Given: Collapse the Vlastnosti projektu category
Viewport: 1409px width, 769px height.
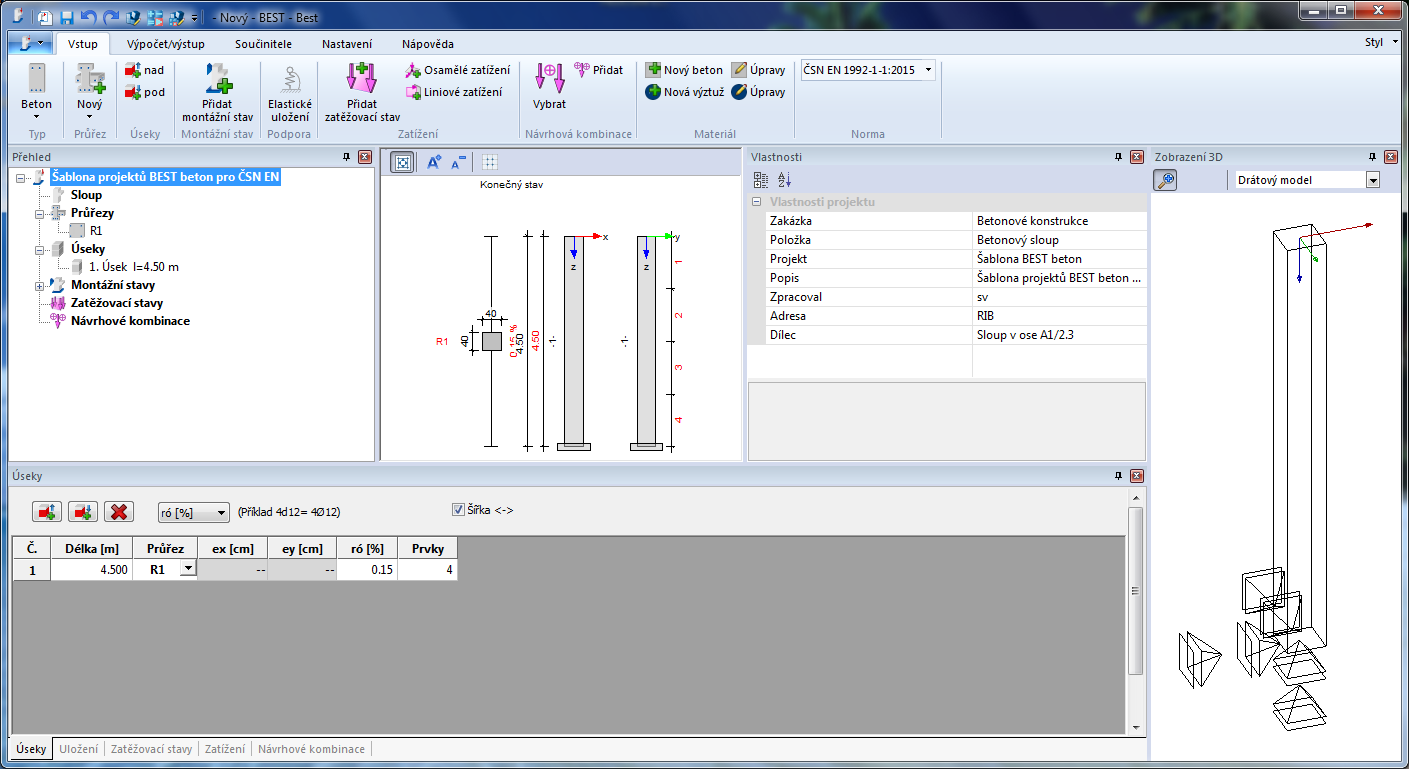Looking at the screenshot, I should pyautogui.click(x=757, y=202).
